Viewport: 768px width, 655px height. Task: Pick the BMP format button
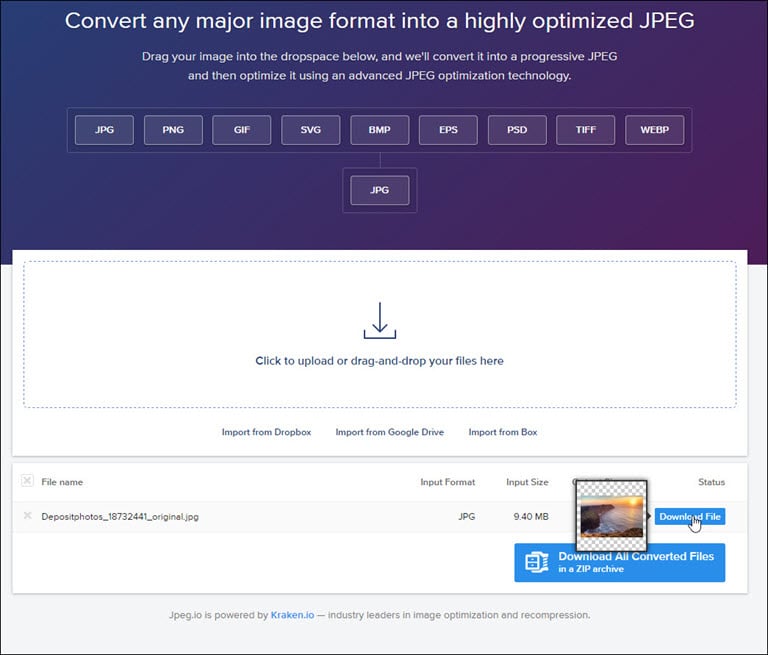380,130
